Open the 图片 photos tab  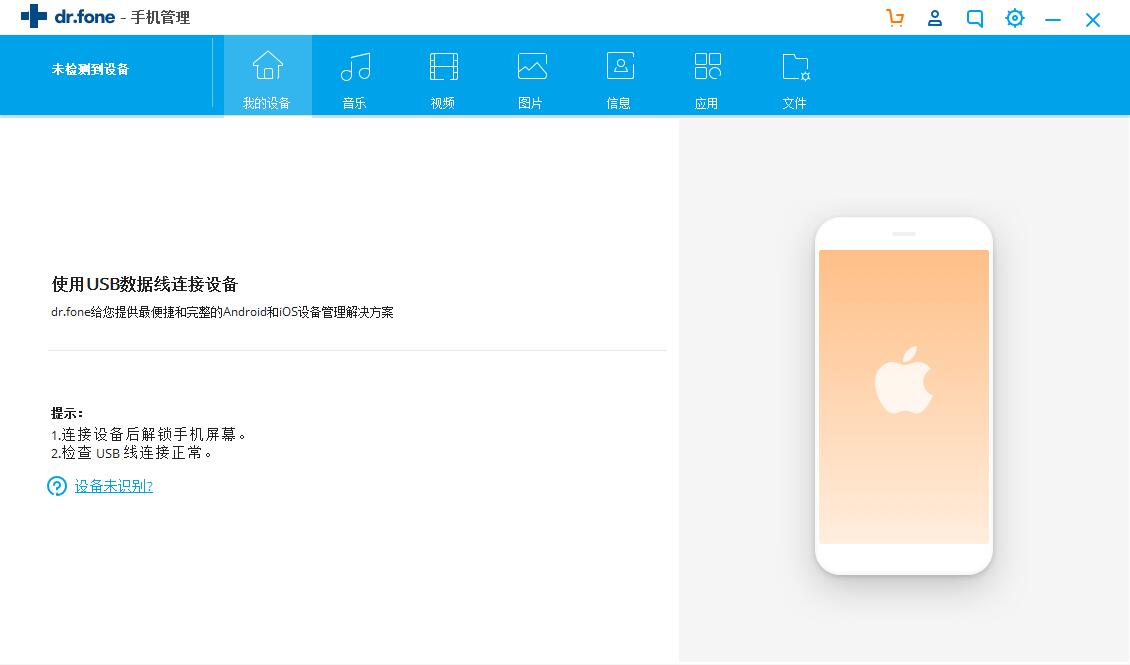[x=531, y=76]
